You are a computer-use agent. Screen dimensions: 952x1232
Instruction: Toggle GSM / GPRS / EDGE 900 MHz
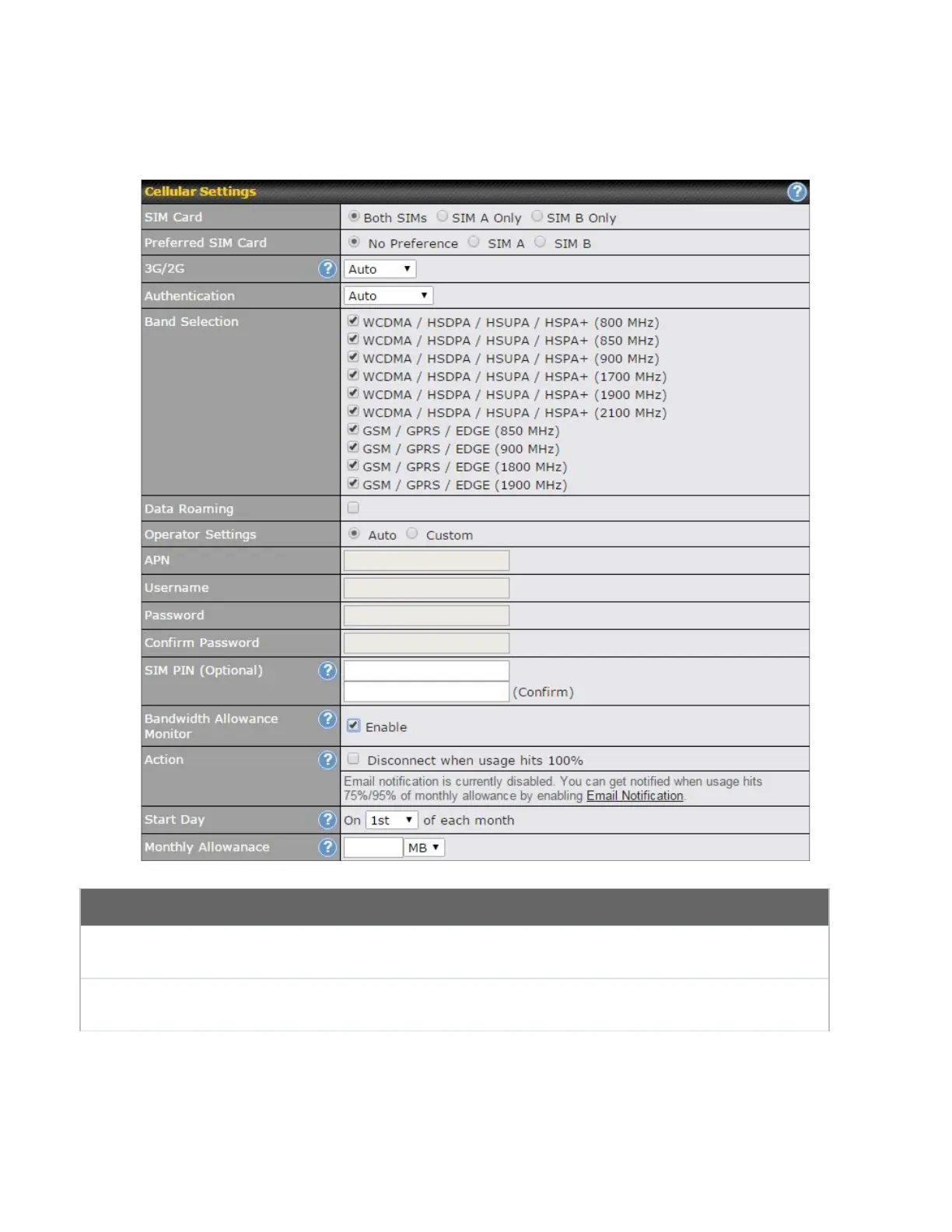click(x=353, y=447)
